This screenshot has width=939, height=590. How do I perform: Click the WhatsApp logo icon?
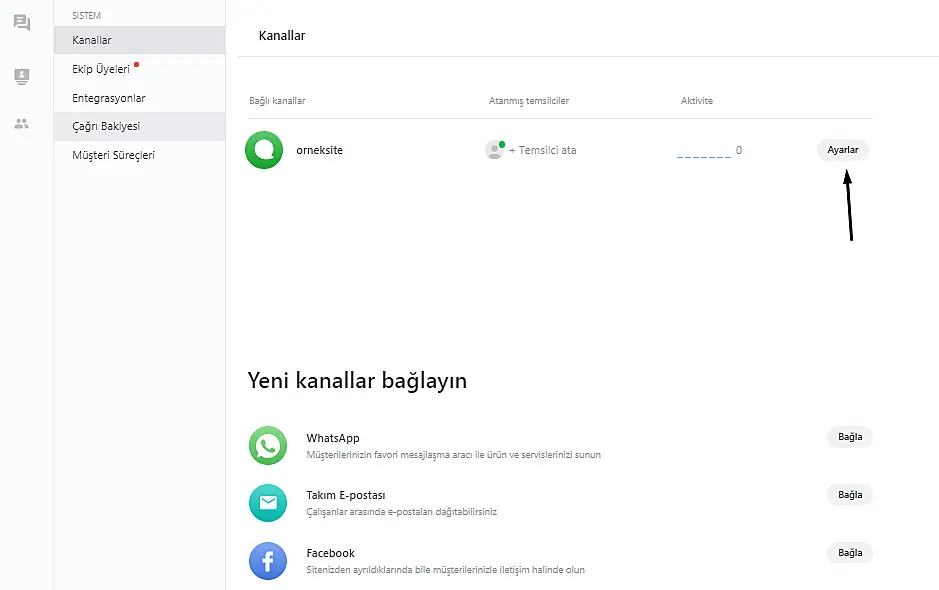268,446
